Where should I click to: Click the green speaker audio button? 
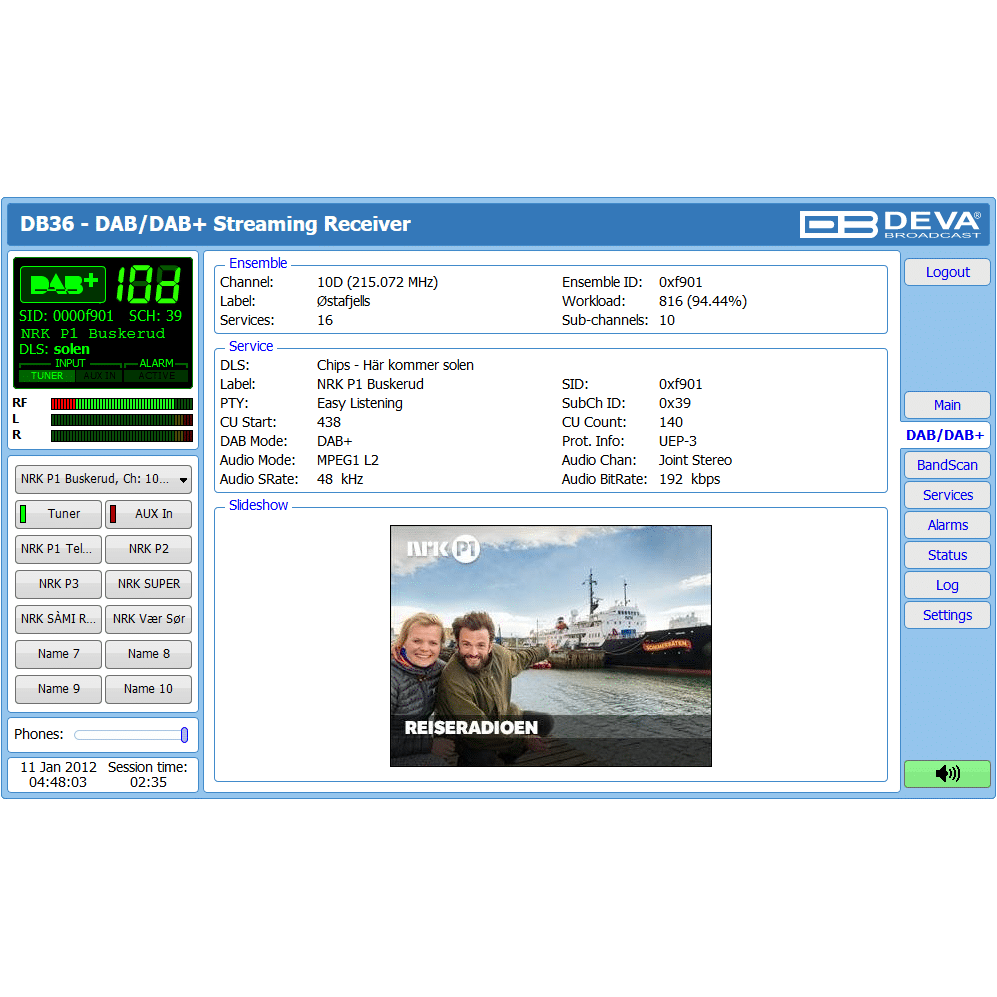(x=946, y=773)
